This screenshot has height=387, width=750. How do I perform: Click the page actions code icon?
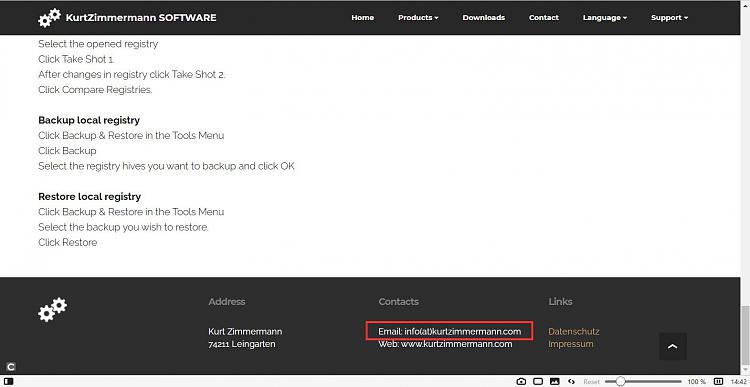571,381
